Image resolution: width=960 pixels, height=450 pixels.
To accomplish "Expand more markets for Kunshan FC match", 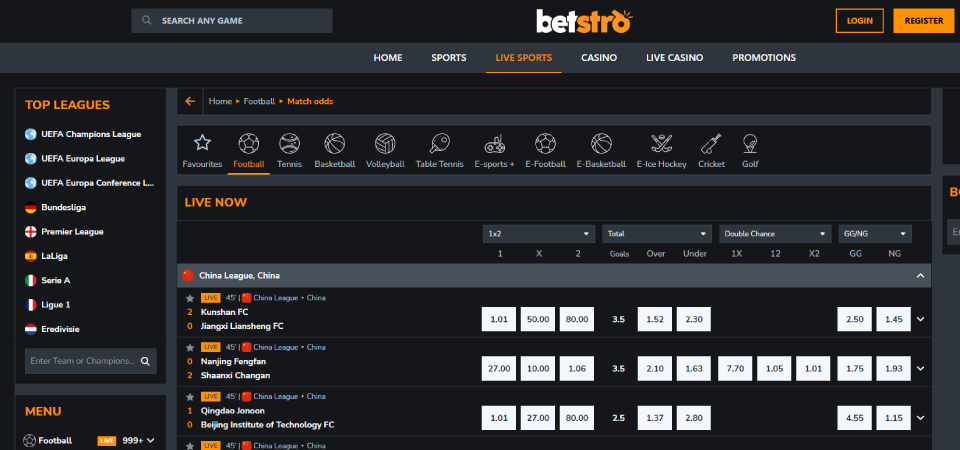I will (920, 319).
